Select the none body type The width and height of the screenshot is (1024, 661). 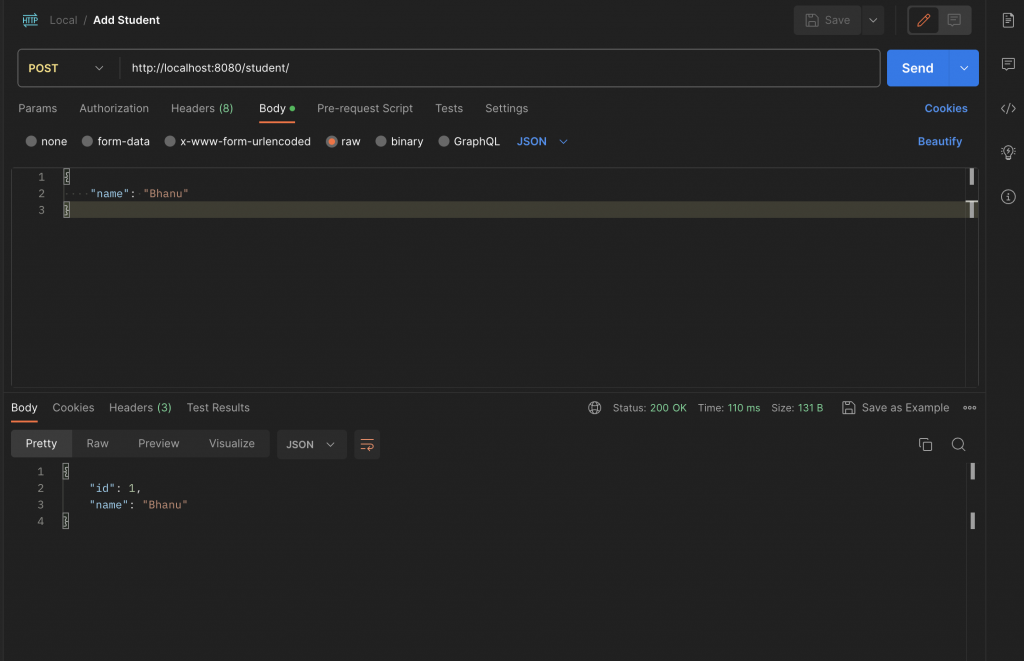pyautogui.click(x=31, y=141)
